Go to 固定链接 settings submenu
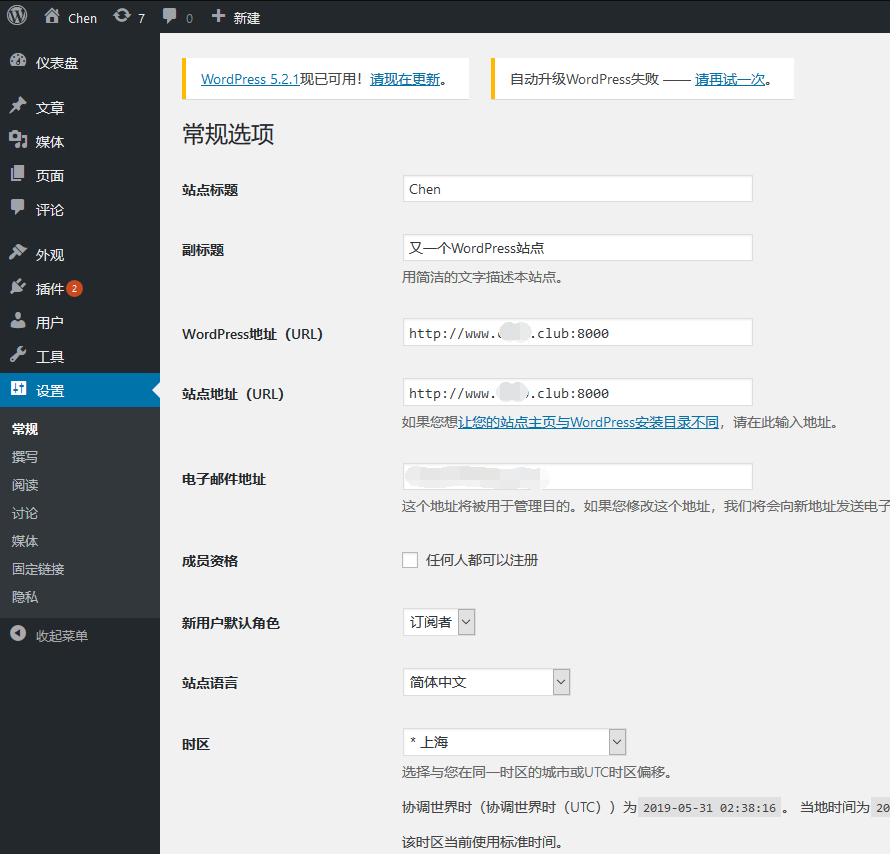This screenshot has width=890, height=854. (38, 569)
